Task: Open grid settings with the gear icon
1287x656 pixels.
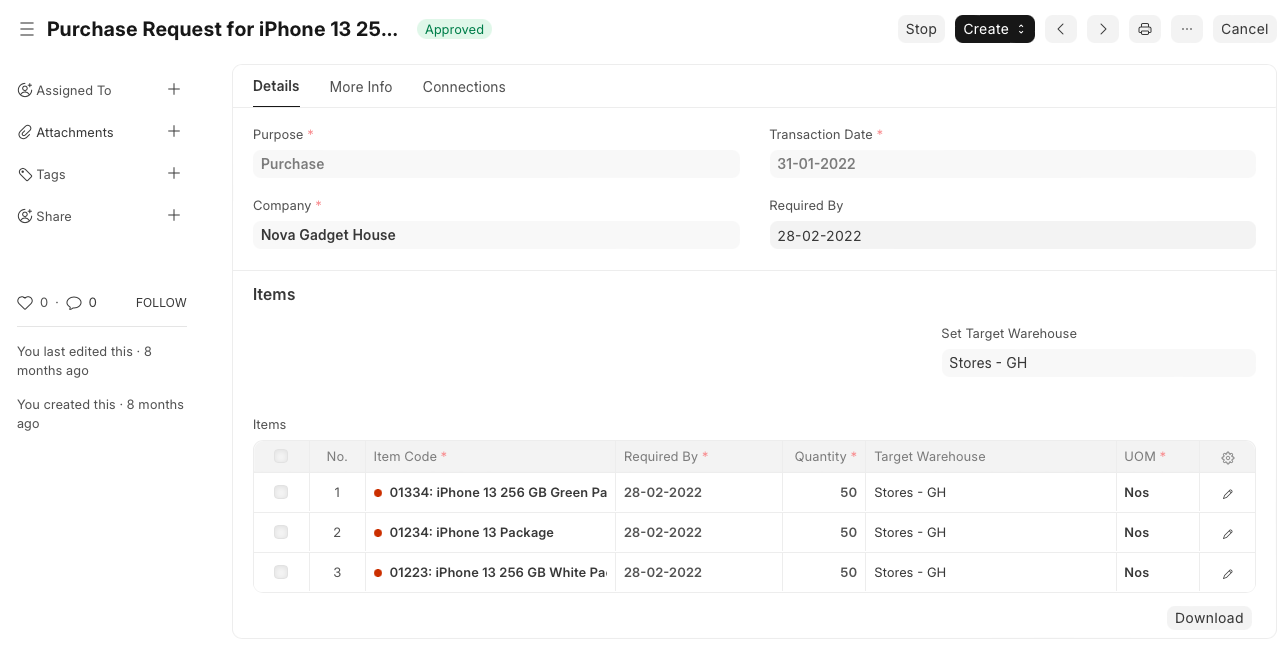Action: (x=1227, y=457)
